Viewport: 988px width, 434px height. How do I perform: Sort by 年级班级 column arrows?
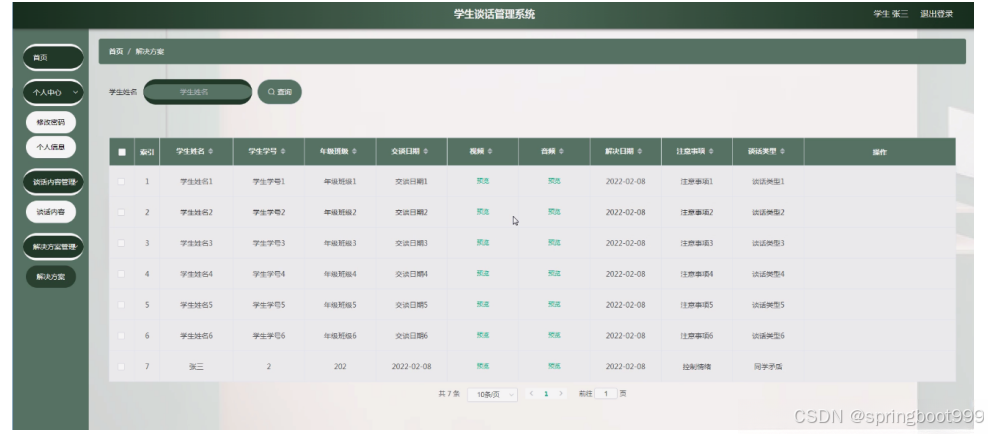point(354,152)
